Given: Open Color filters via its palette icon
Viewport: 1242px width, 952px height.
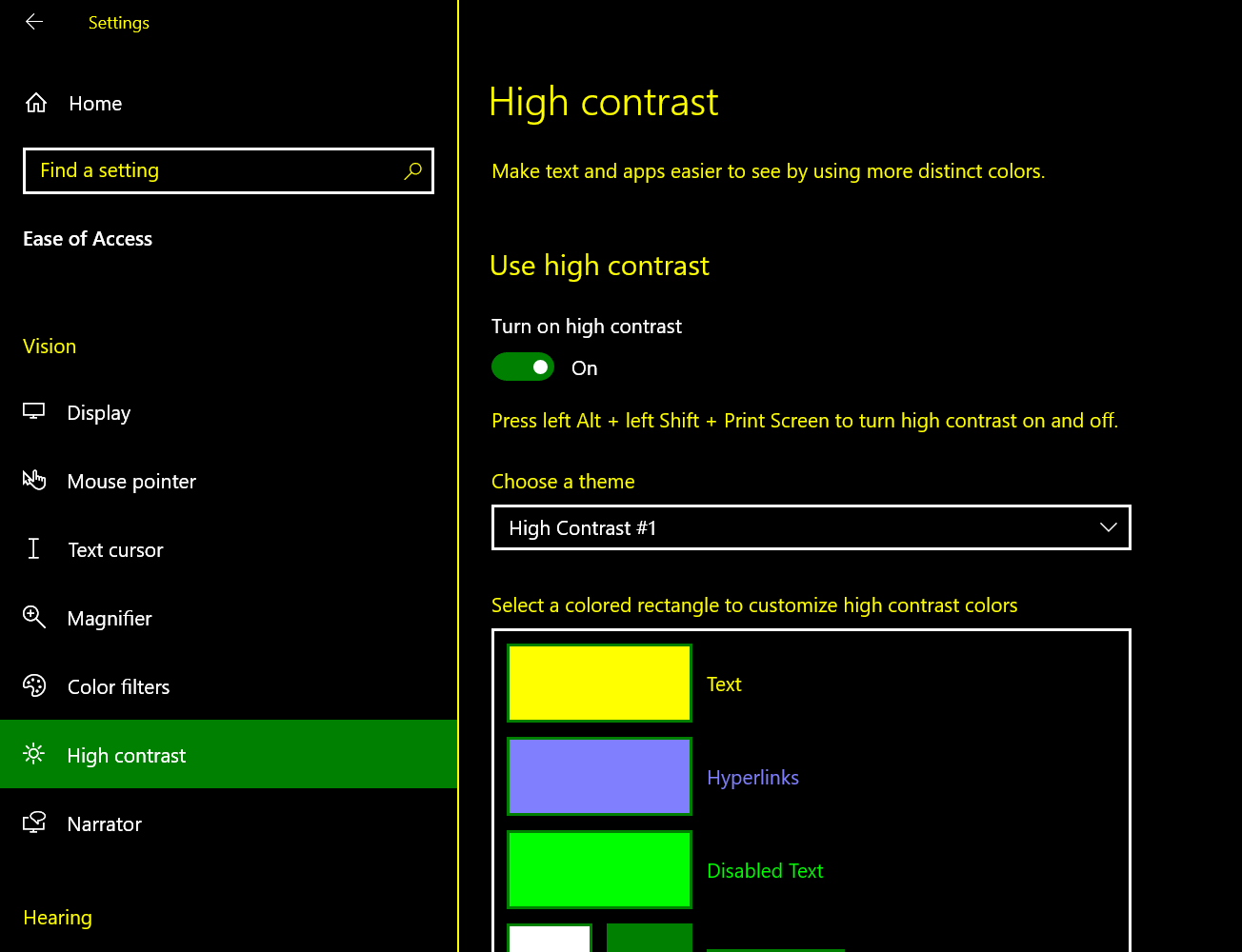Looking at the screenshot, I should [34, 685].
